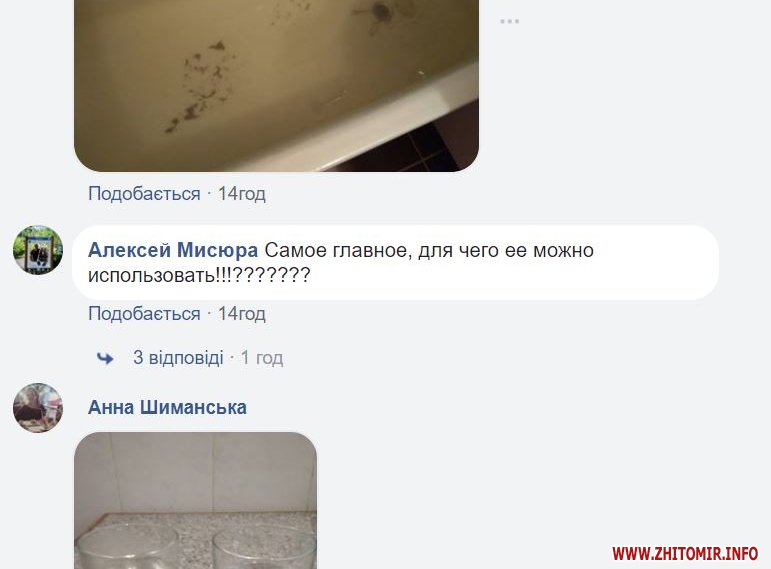Like the bathtub photo comment with Подобається
The height and width of the screenshot is (569, 771).
coord(144,194)
